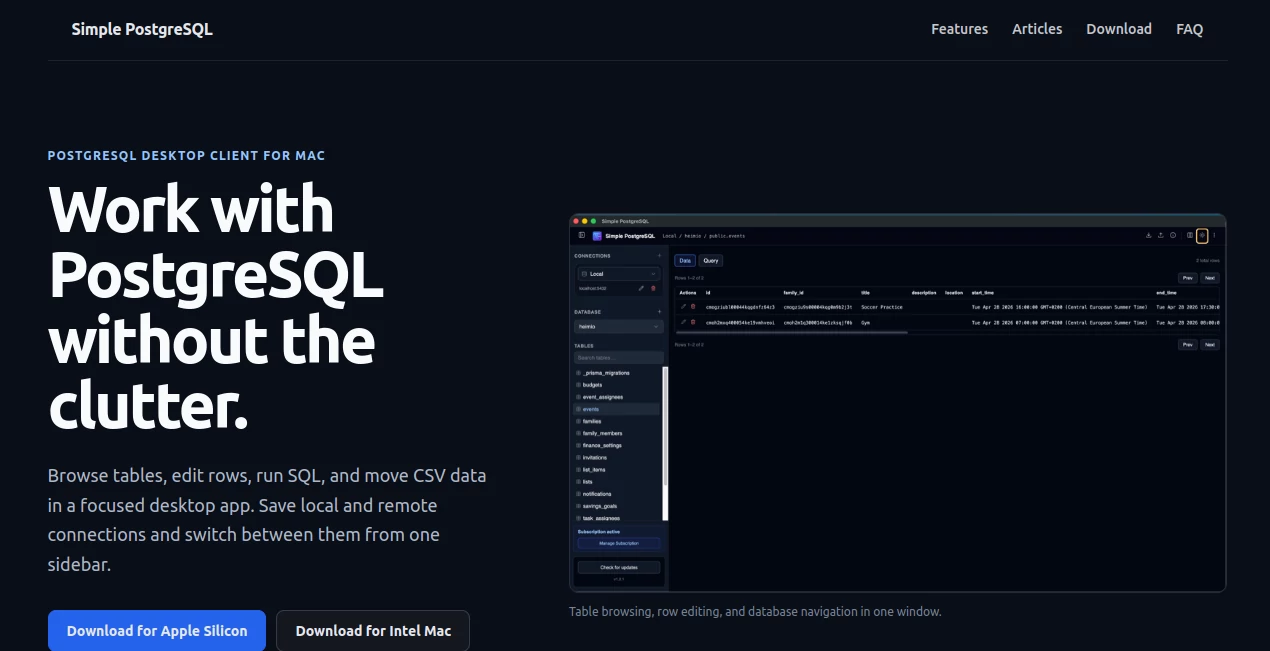Click the Next button above the data table
Viewport: 1270px width, 651px height.
coord(1210,278)
